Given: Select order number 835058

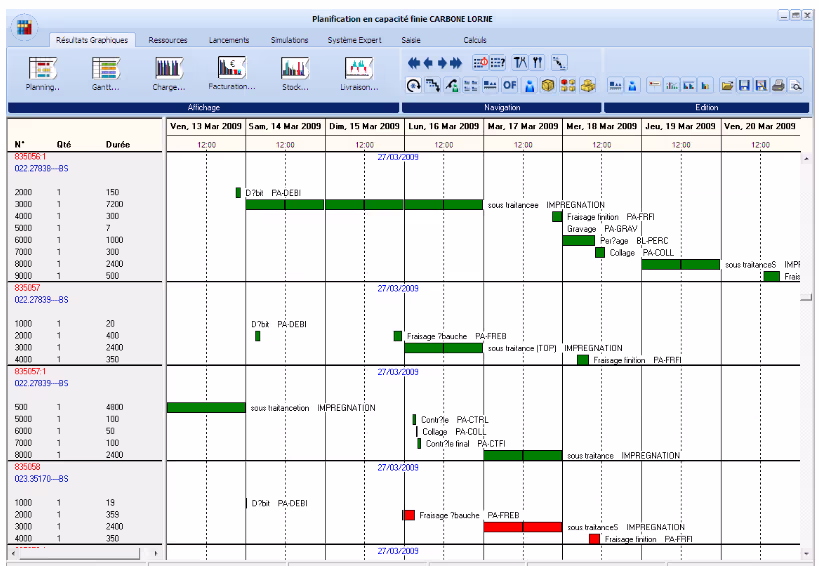Looking at the screenshot, I should tap(27, 467).
